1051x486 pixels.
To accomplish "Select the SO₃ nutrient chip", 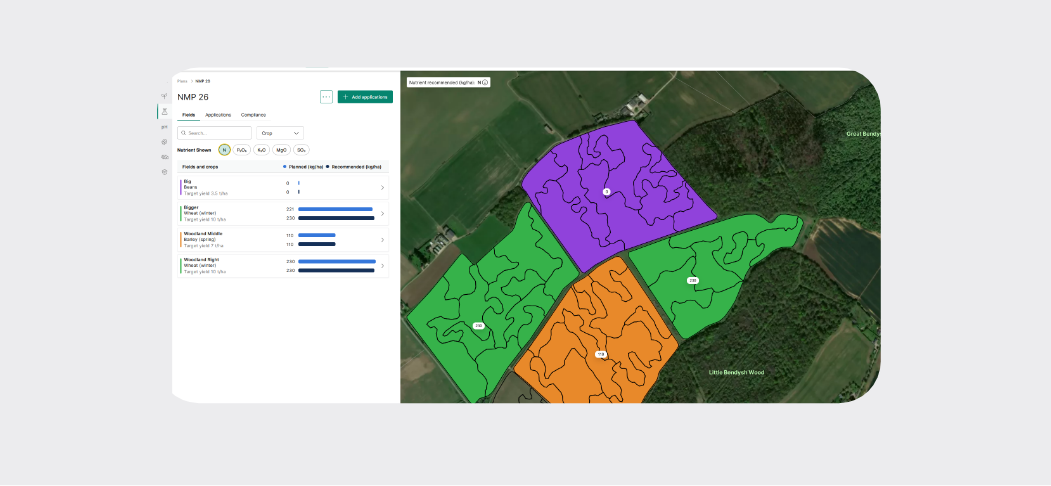I will pos(302,150).
